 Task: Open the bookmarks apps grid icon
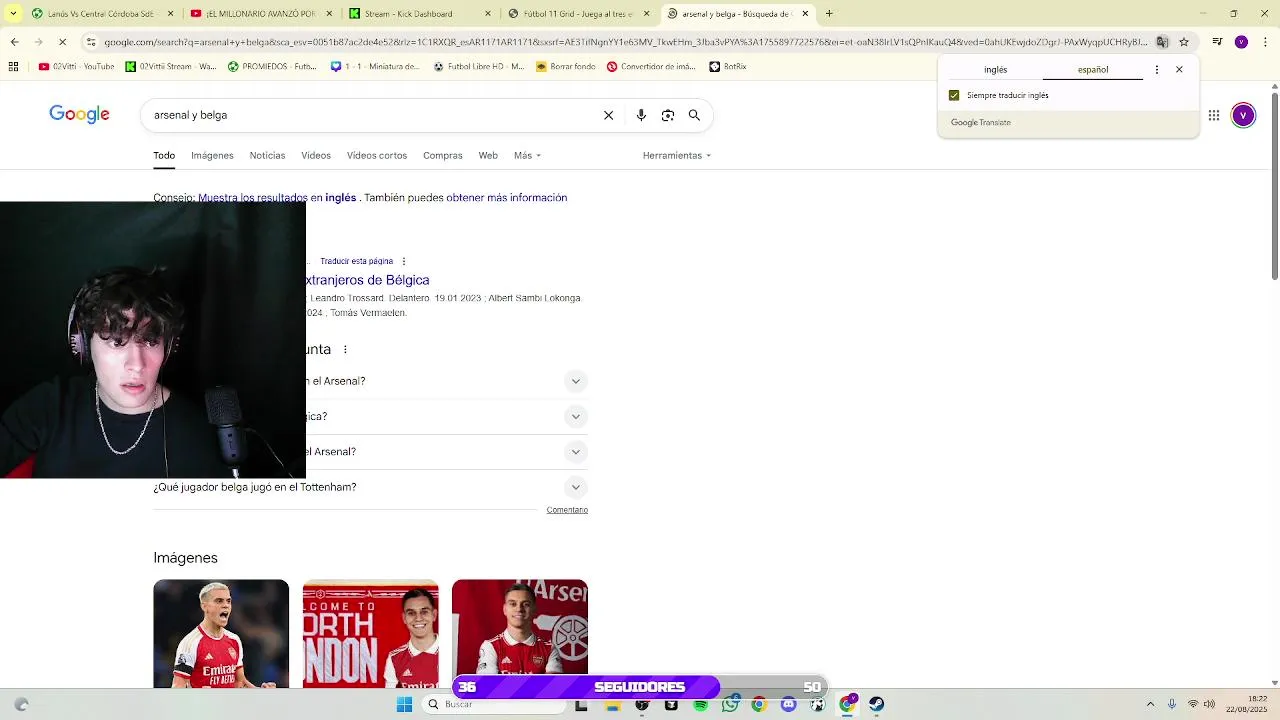[x=13, y=67]
